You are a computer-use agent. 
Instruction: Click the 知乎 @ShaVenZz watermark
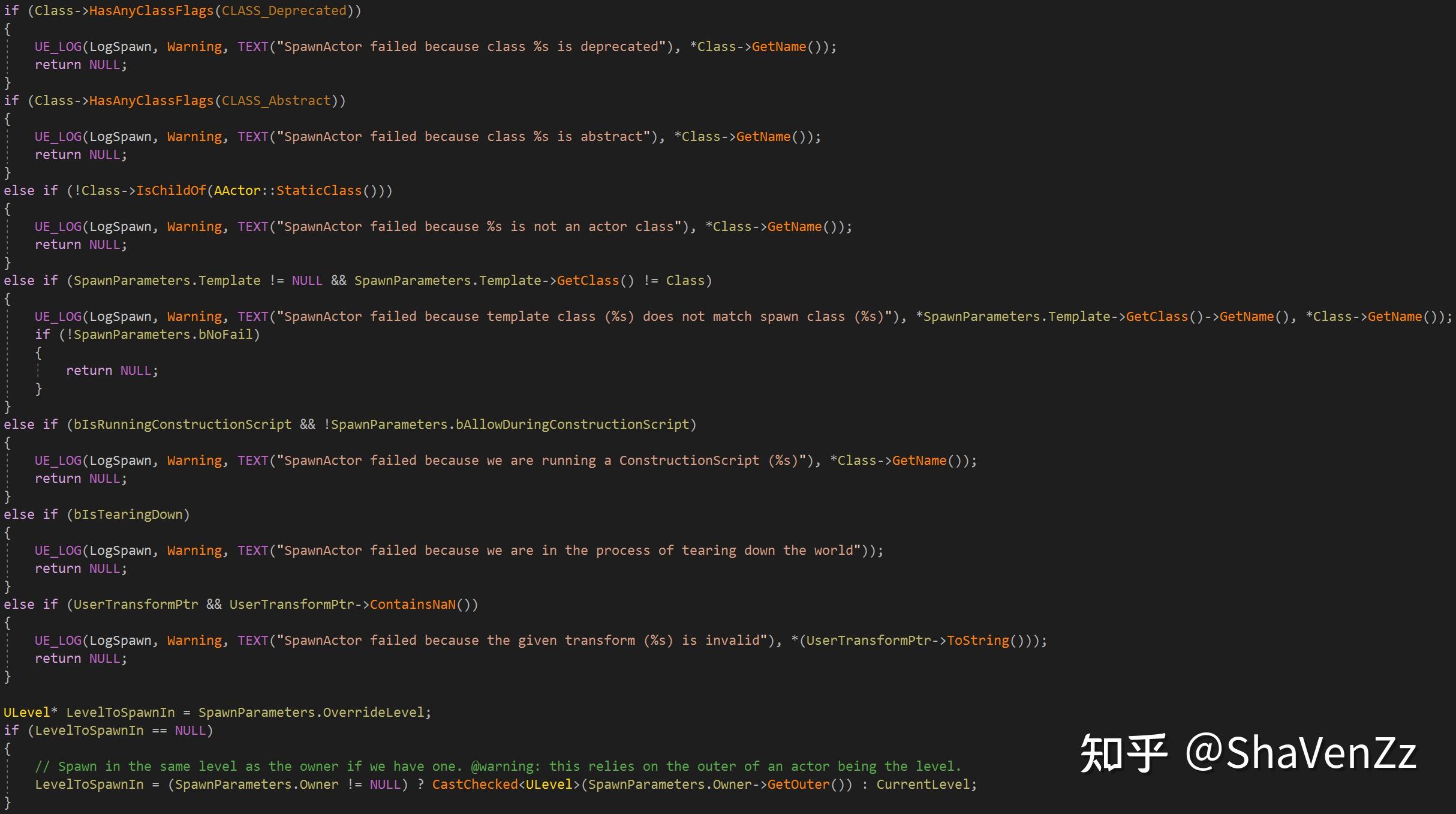(x=1247, y=753)
